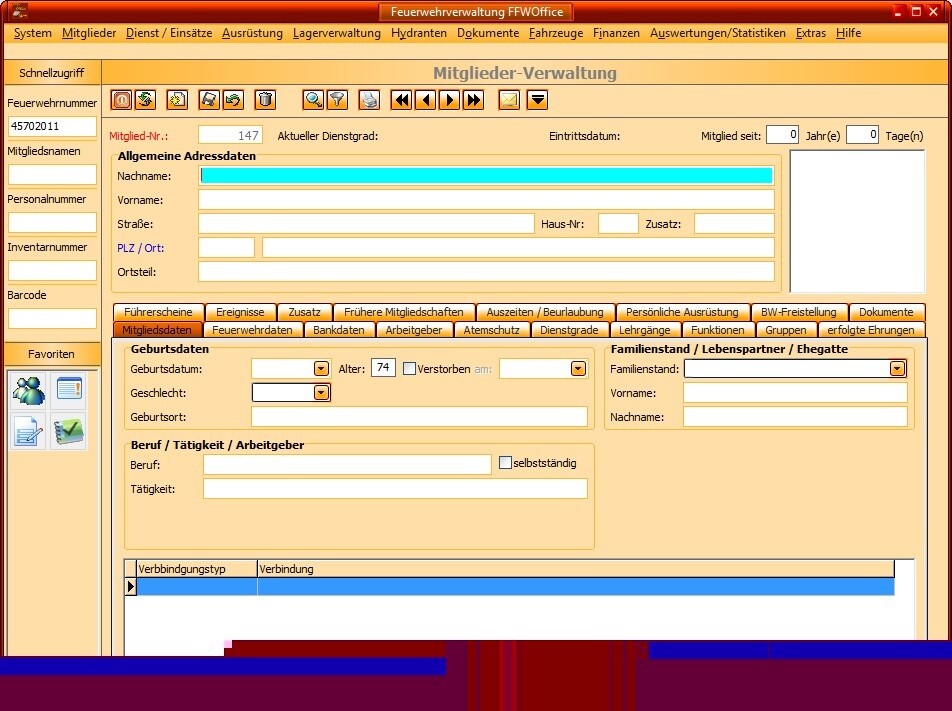Jump to first record with double-left arrow
952x711 pixels.
click(x=401, y=100)
